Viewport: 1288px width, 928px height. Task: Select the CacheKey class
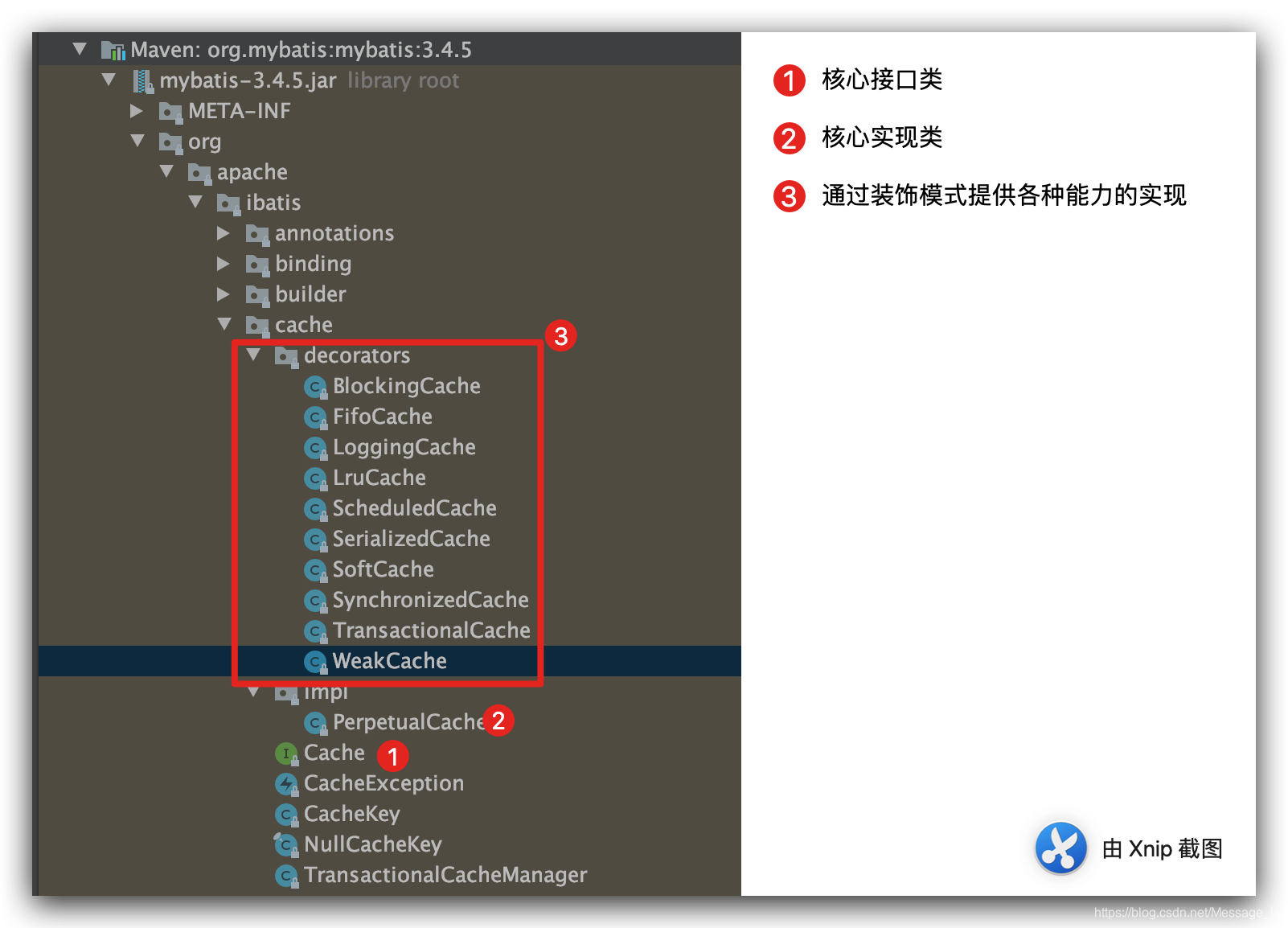[x=352, y=814]
